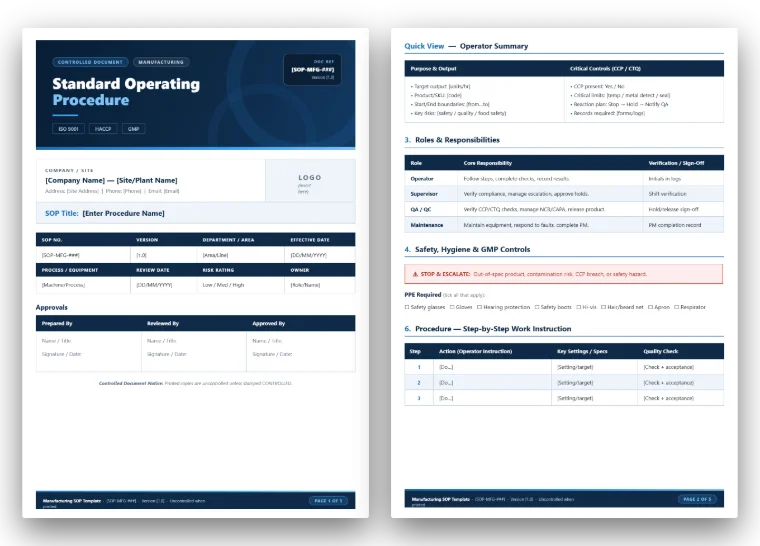Click the Operator role row

pyautogui.click(x=564, y=179)
